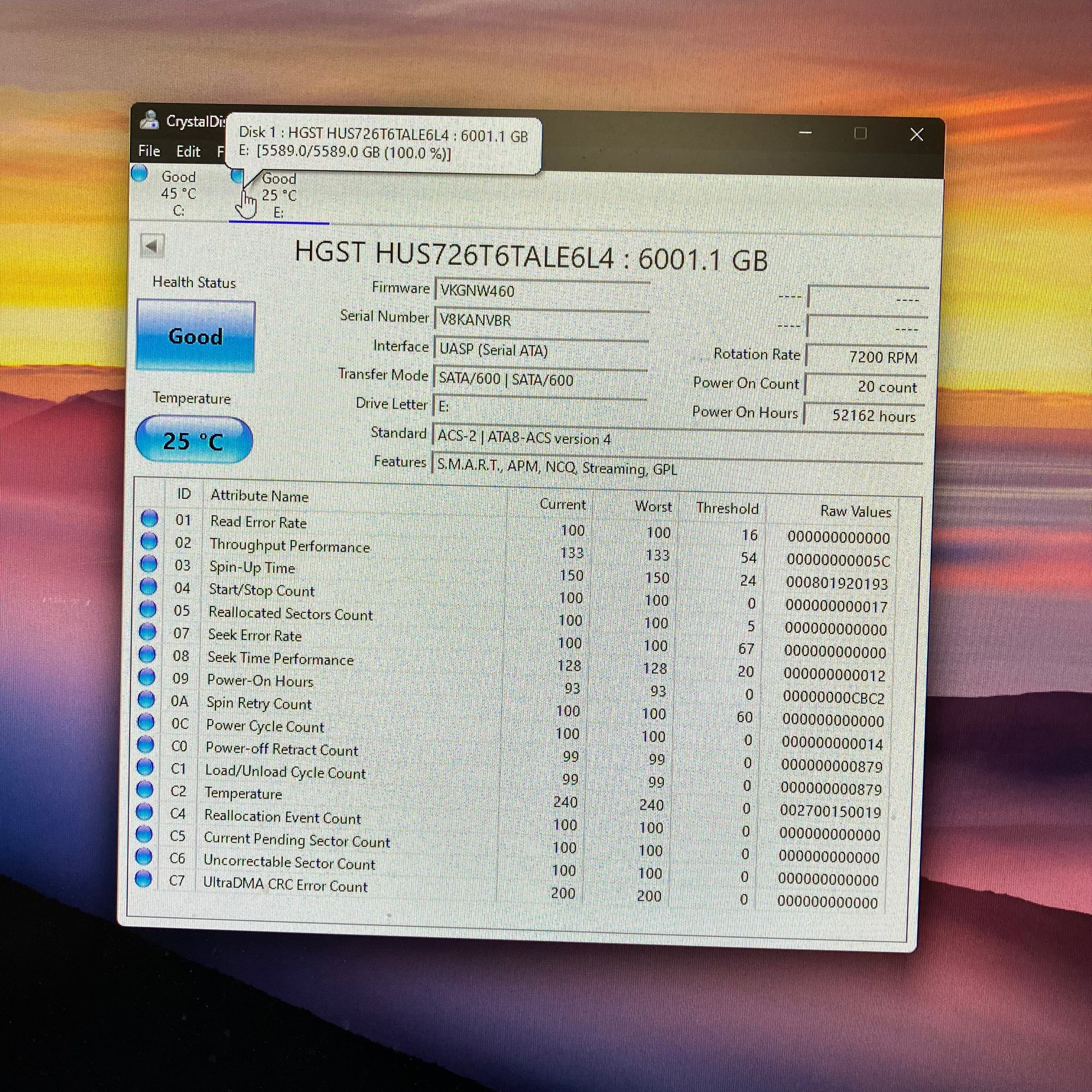Viewport: 1092px width, 1092px height.
Task: Click status orb for Seek Error Rate
Action: [x=148, y=631]
